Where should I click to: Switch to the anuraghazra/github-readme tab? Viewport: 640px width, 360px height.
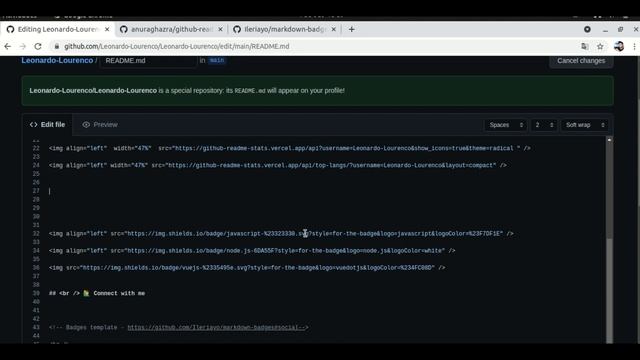[x=171, y=29]
